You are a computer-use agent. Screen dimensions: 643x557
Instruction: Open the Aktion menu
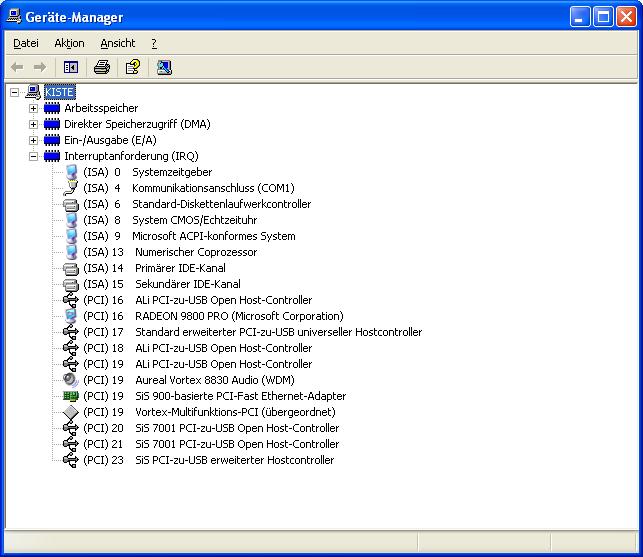[x=69, y=43]
